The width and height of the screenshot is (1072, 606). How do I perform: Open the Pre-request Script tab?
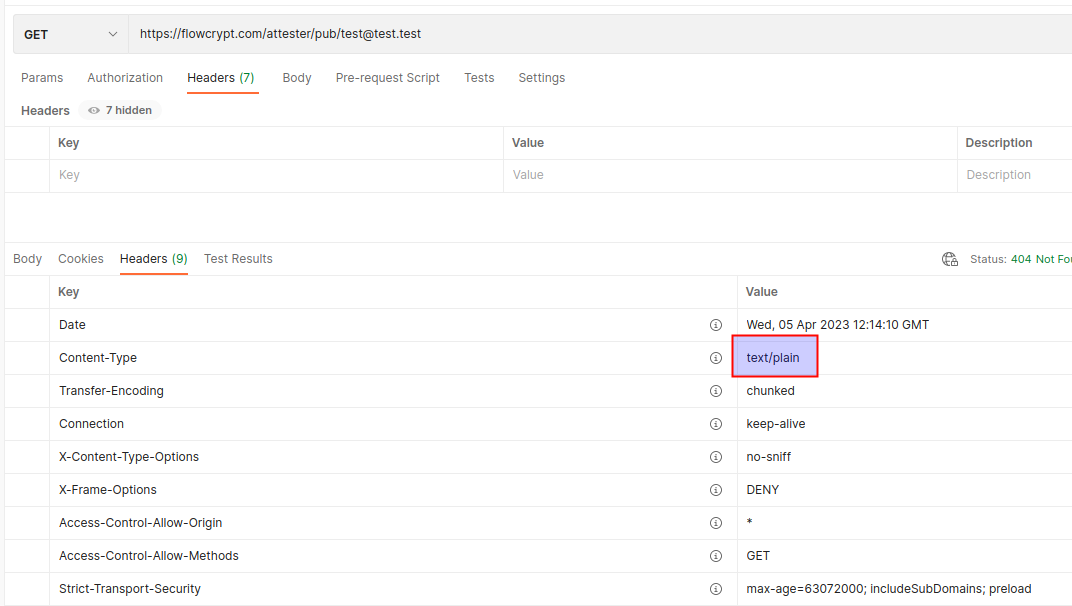click(x=387, y=77)
